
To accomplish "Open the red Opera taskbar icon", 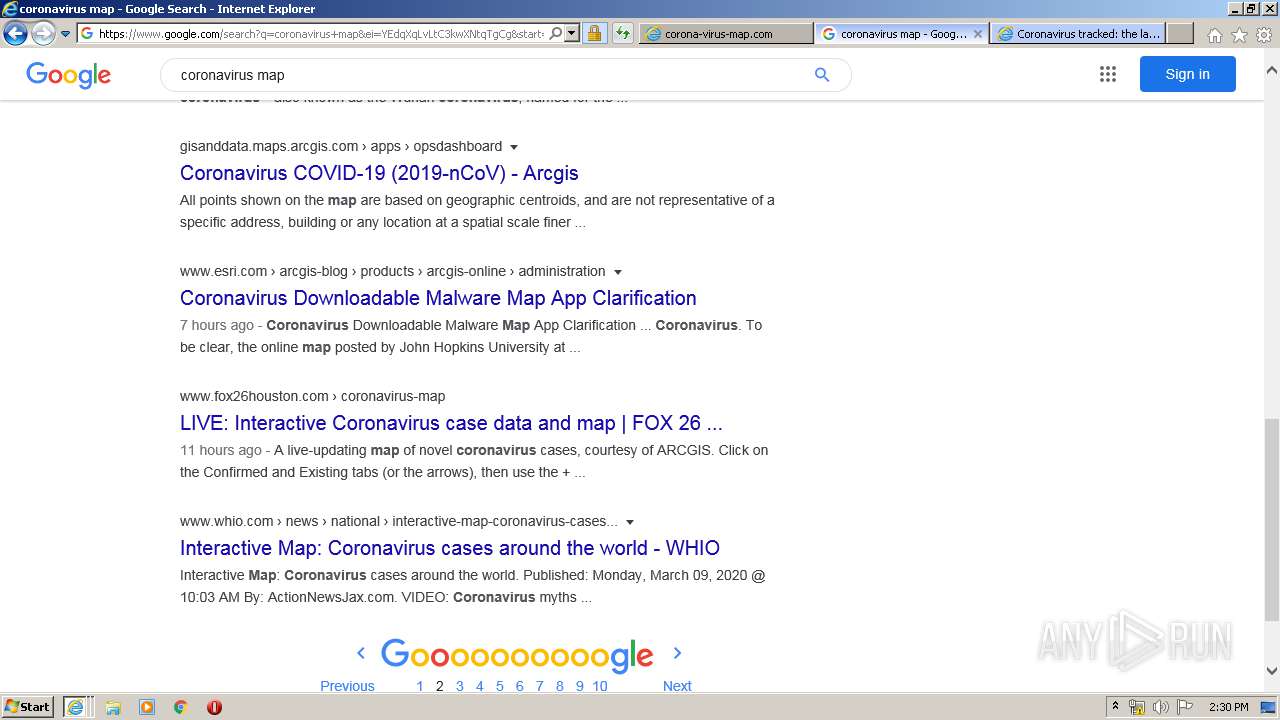I will coord(214,707).
